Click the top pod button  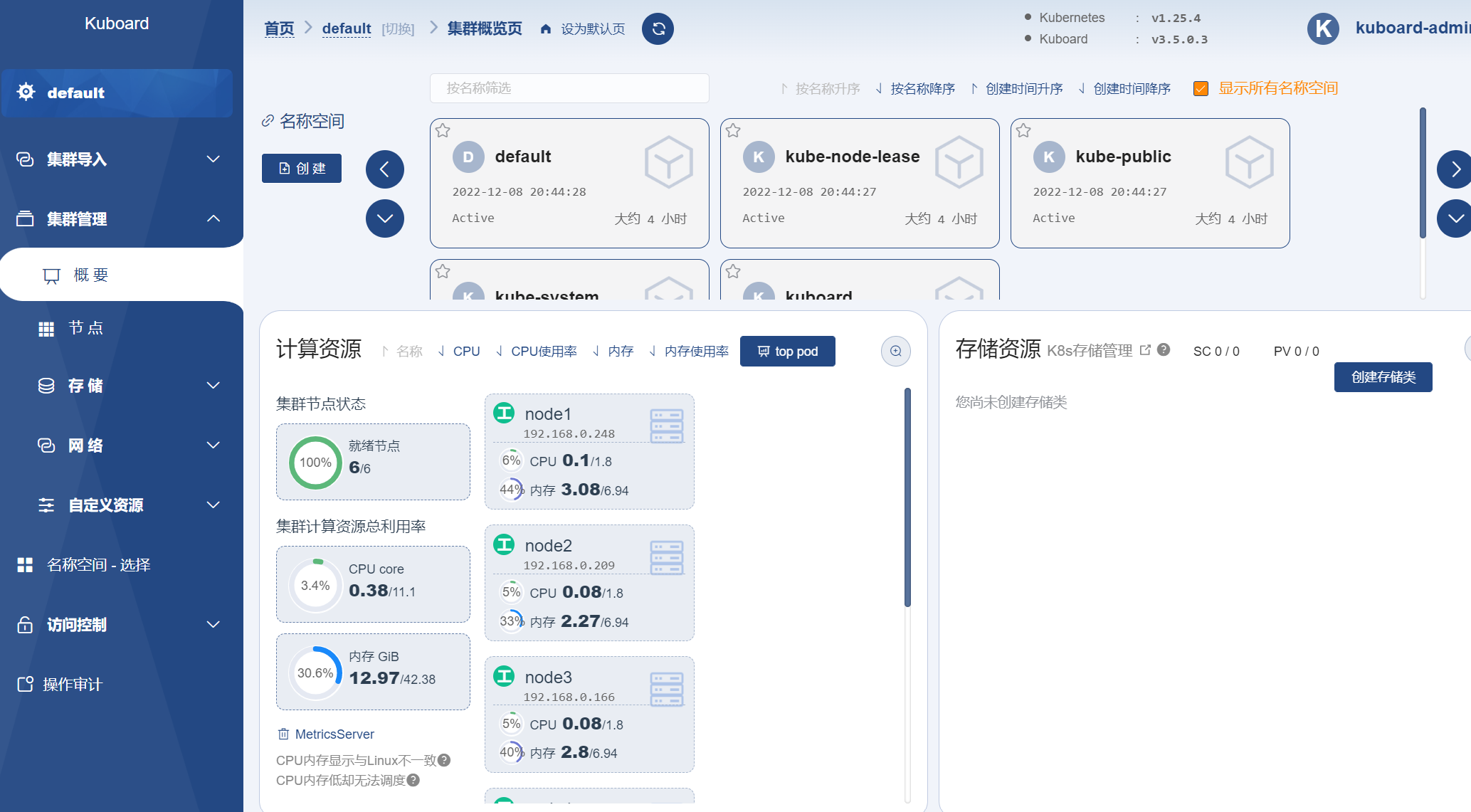click(x=787, y=352)
